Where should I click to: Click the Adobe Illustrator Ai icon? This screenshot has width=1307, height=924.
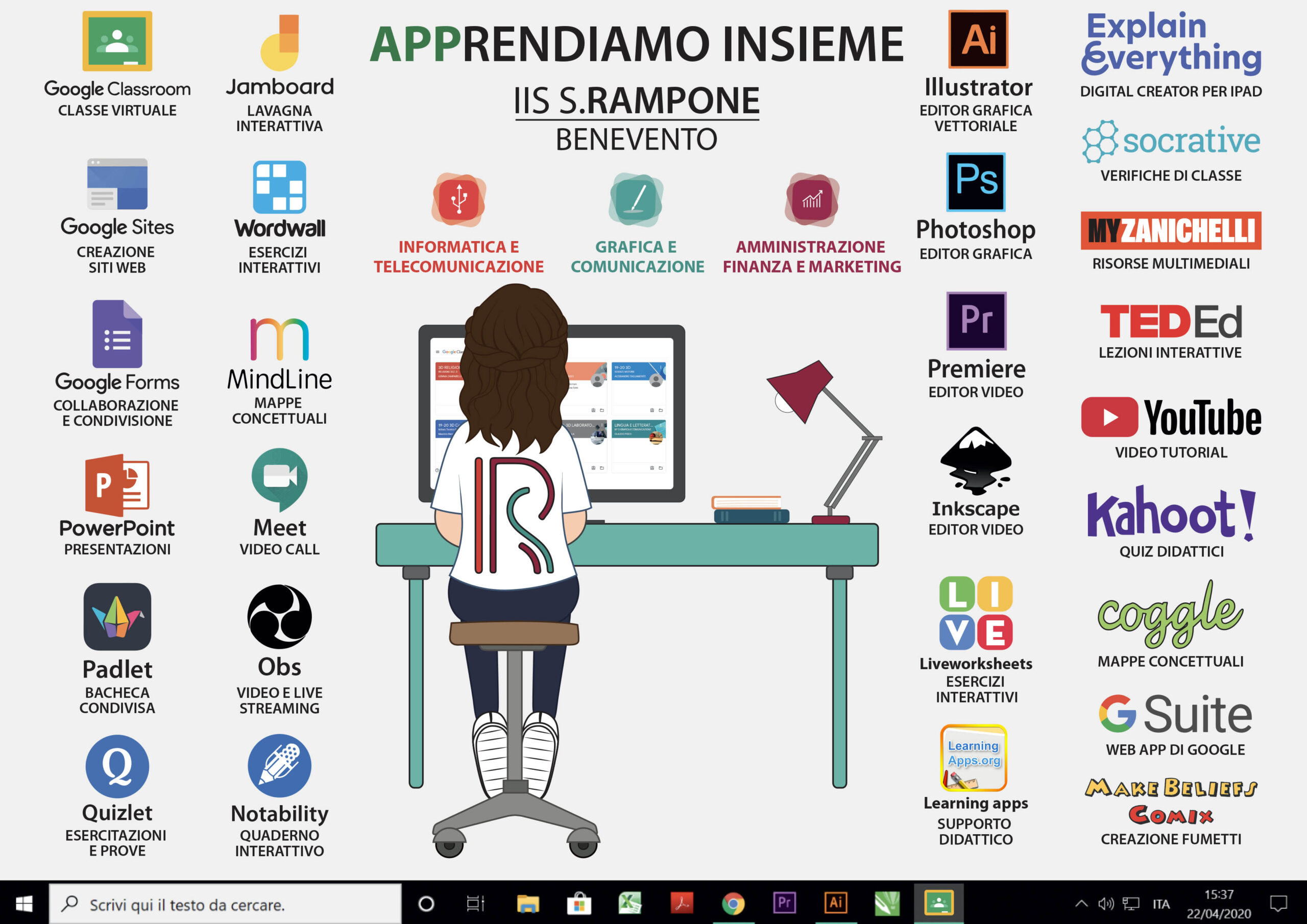[x=978, y=39]
